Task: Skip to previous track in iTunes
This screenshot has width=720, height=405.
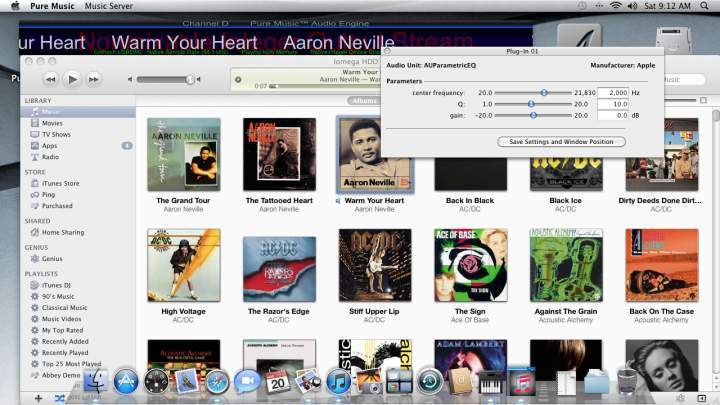Action: click(x=51, y=79)
